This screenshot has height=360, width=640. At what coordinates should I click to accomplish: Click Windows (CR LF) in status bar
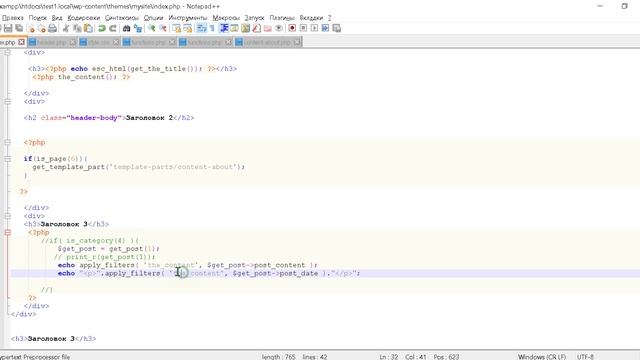click(542, 357)
